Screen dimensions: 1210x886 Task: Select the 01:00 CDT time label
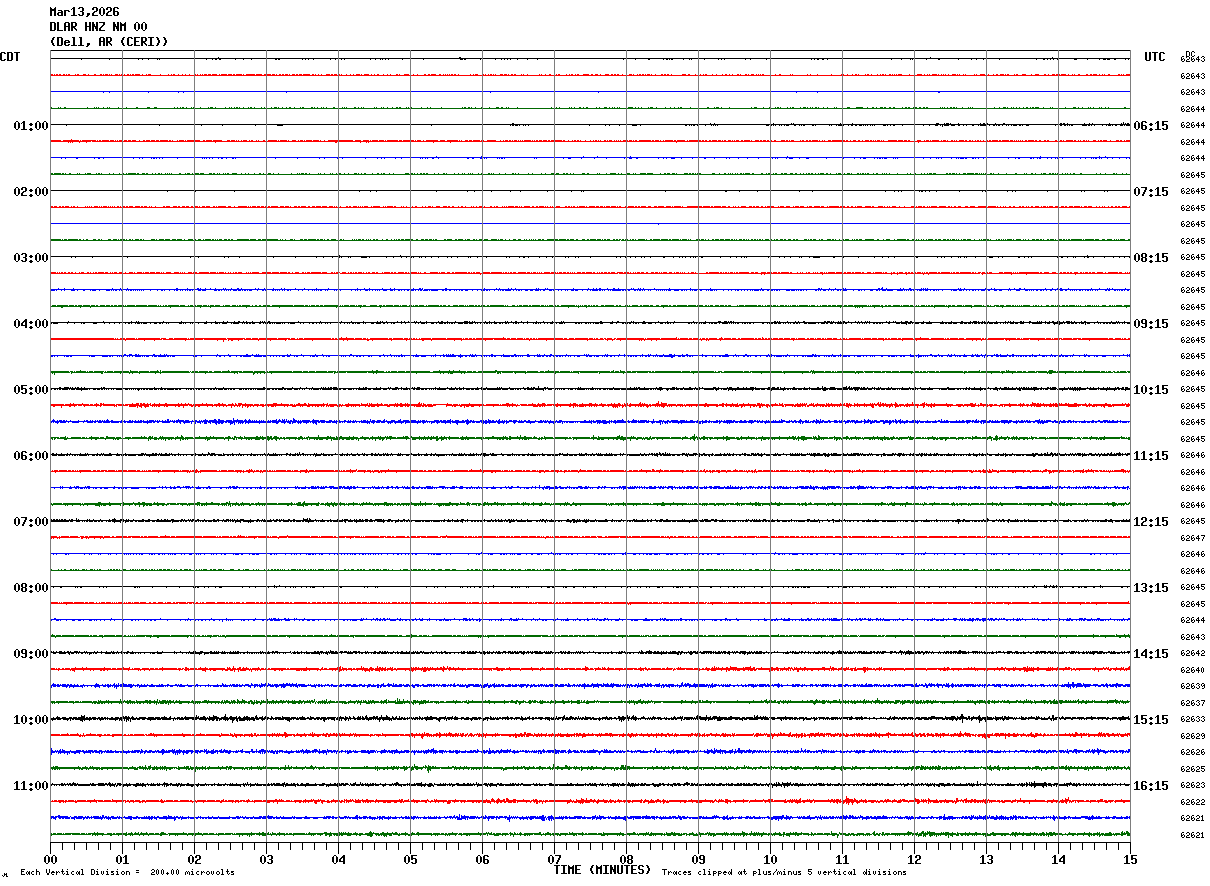point(31,126)
